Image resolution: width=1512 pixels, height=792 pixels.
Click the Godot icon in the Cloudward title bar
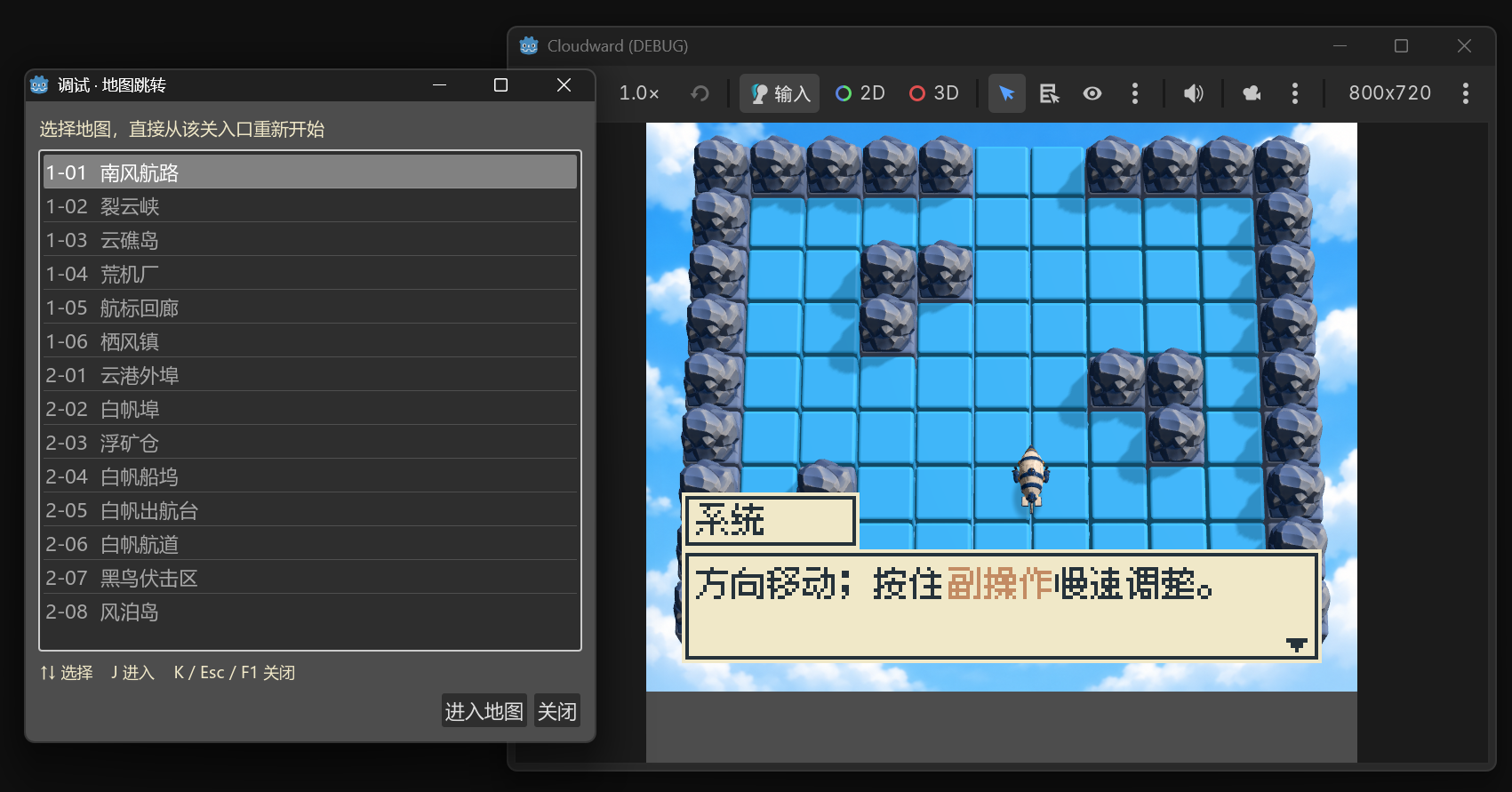click(529, 45)
